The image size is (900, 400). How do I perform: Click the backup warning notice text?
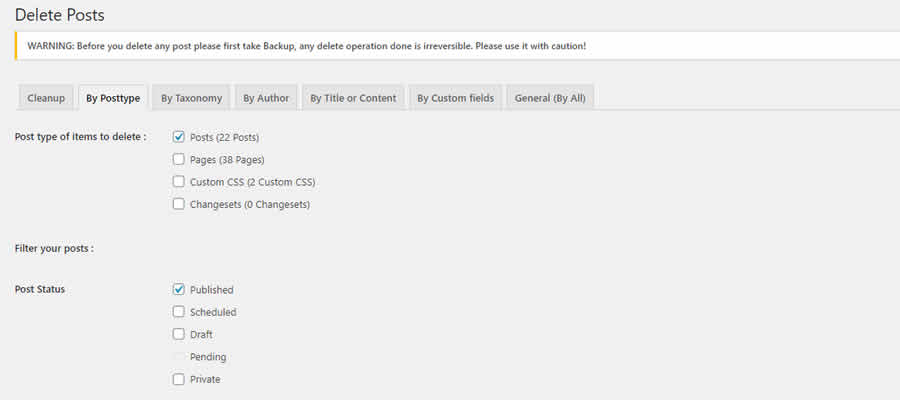click(307, 46)
